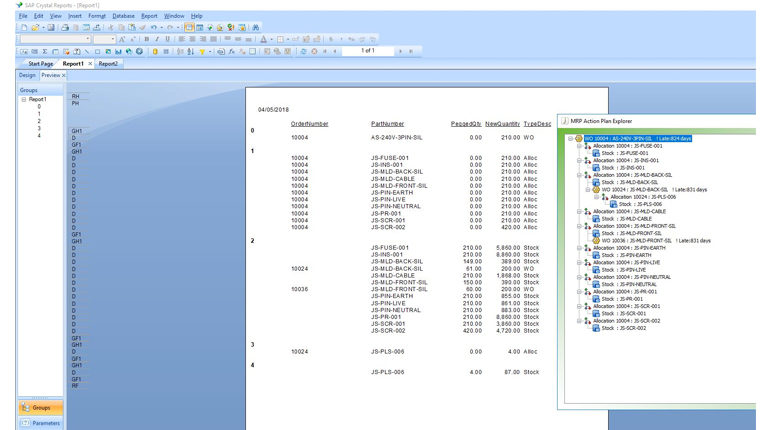Screen dimensions: 770x430
Task: Switch to the Start Page tab
Action: coord(40,64)
